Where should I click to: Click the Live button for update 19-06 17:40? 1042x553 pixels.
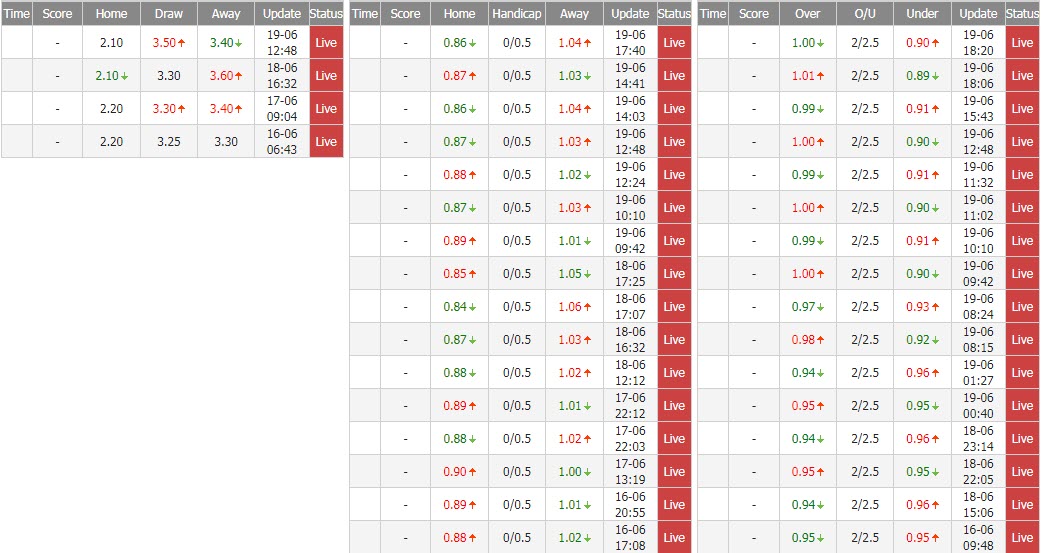tap(674, 43)
